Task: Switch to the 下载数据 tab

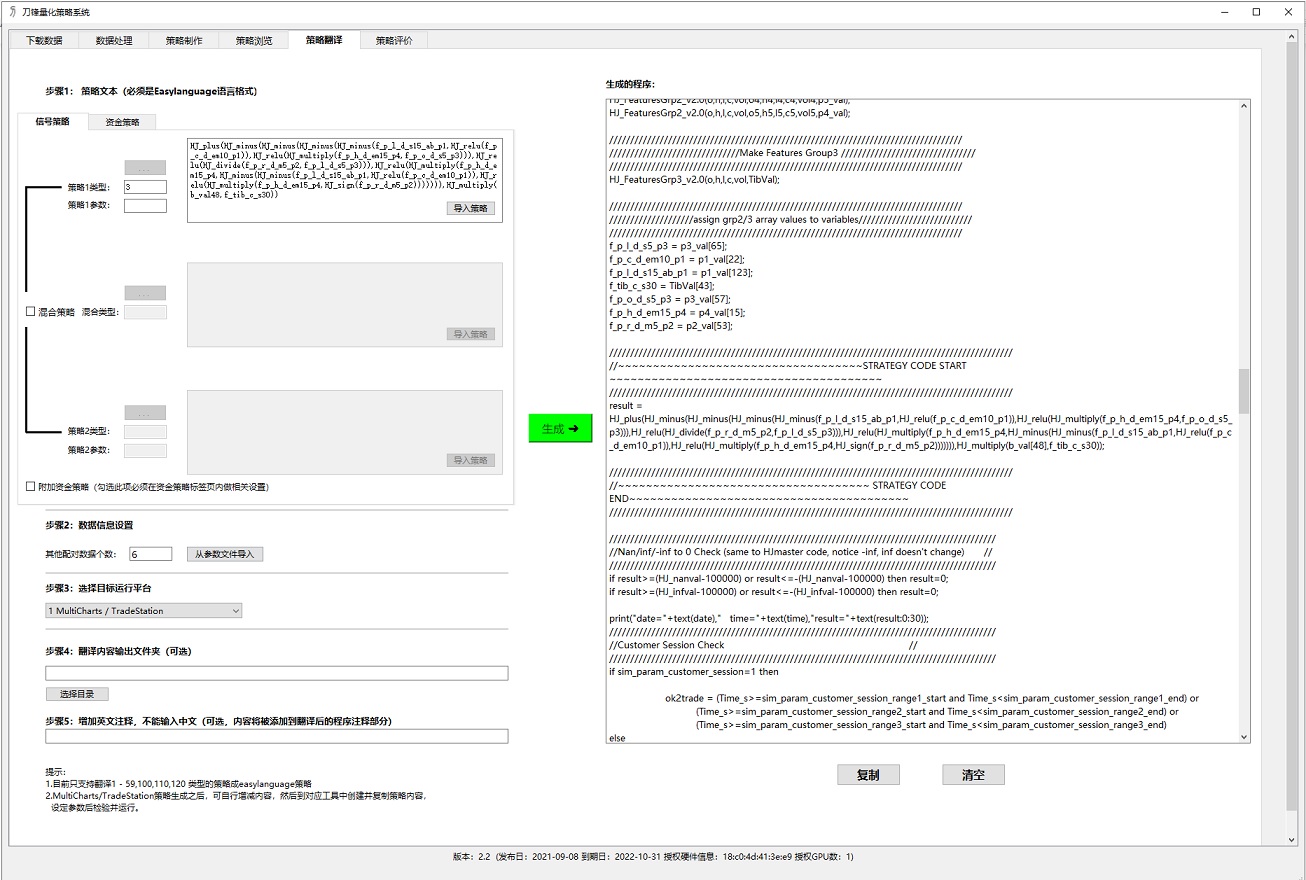Action: pyautogui.click(x=44, y=40)
